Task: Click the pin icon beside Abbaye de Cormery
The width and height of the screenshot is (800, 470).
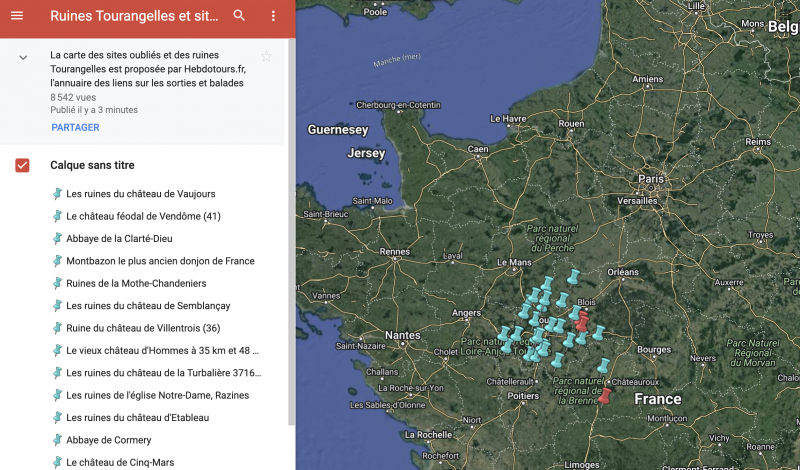Action: [57, 440]
